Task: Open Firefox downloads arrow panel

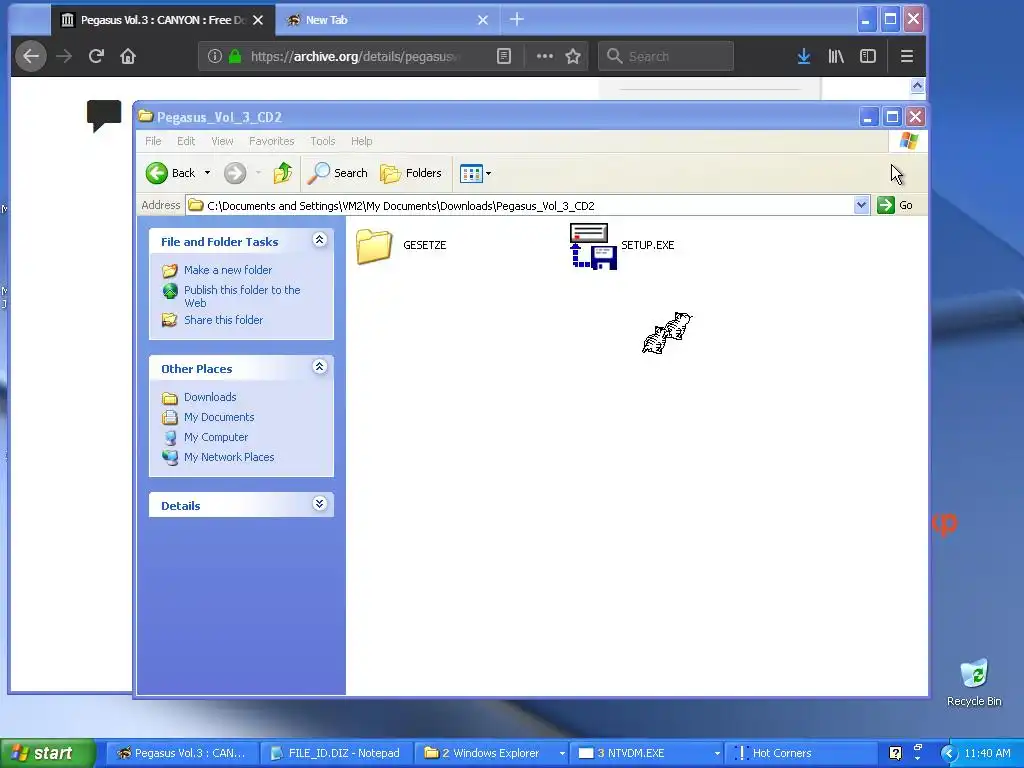Action: tap(804, 56)
